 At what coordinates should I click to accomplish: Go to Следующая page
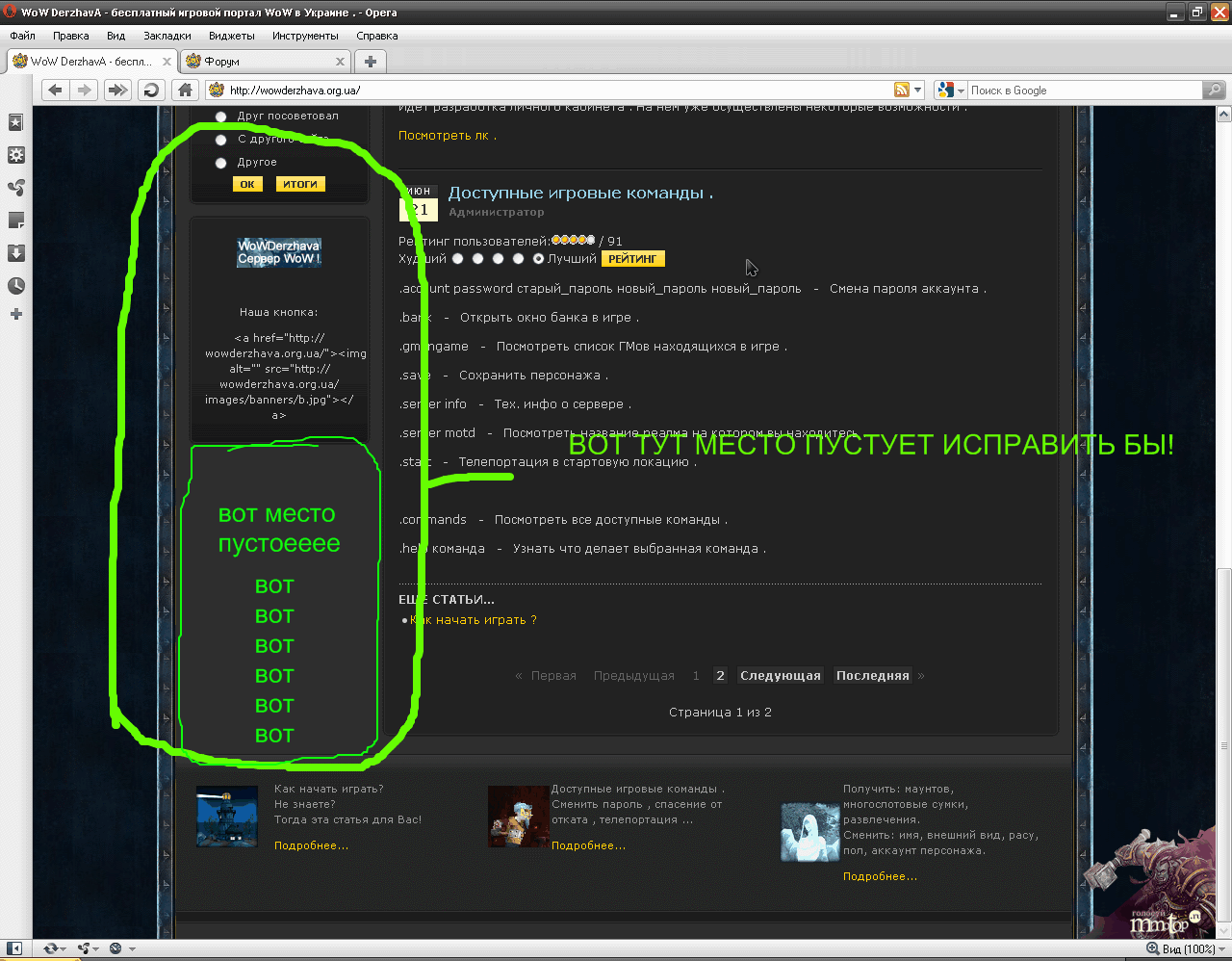tap(781, 676)
